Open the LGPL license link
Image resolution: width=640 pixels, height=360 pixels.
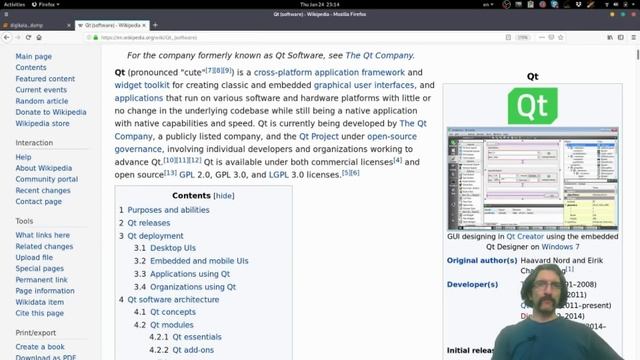[x=278, y=175]
